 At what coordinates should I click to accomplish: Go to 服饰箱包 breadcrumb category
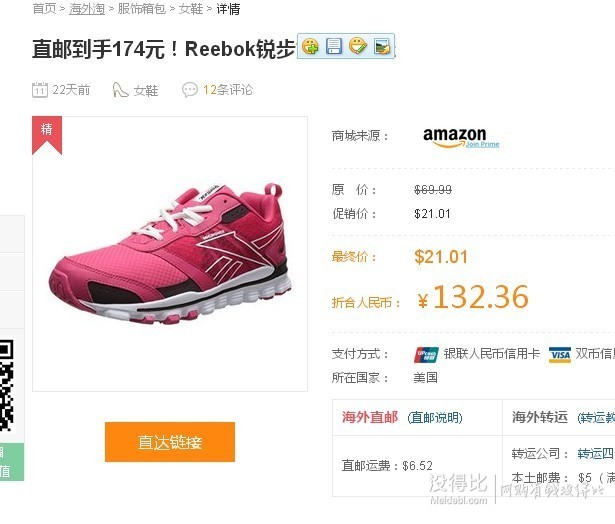(142, 9)
